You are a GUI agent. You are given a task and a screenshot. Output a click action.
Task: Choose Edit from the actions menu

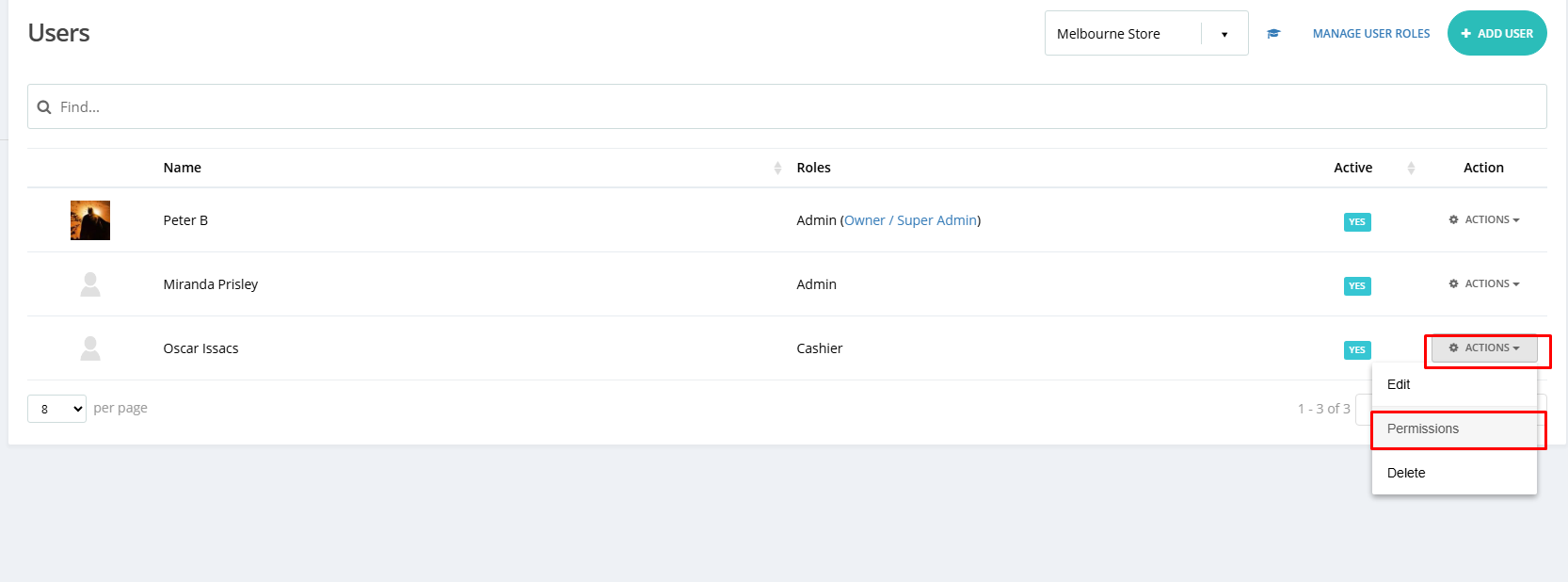coord(1454,384)
